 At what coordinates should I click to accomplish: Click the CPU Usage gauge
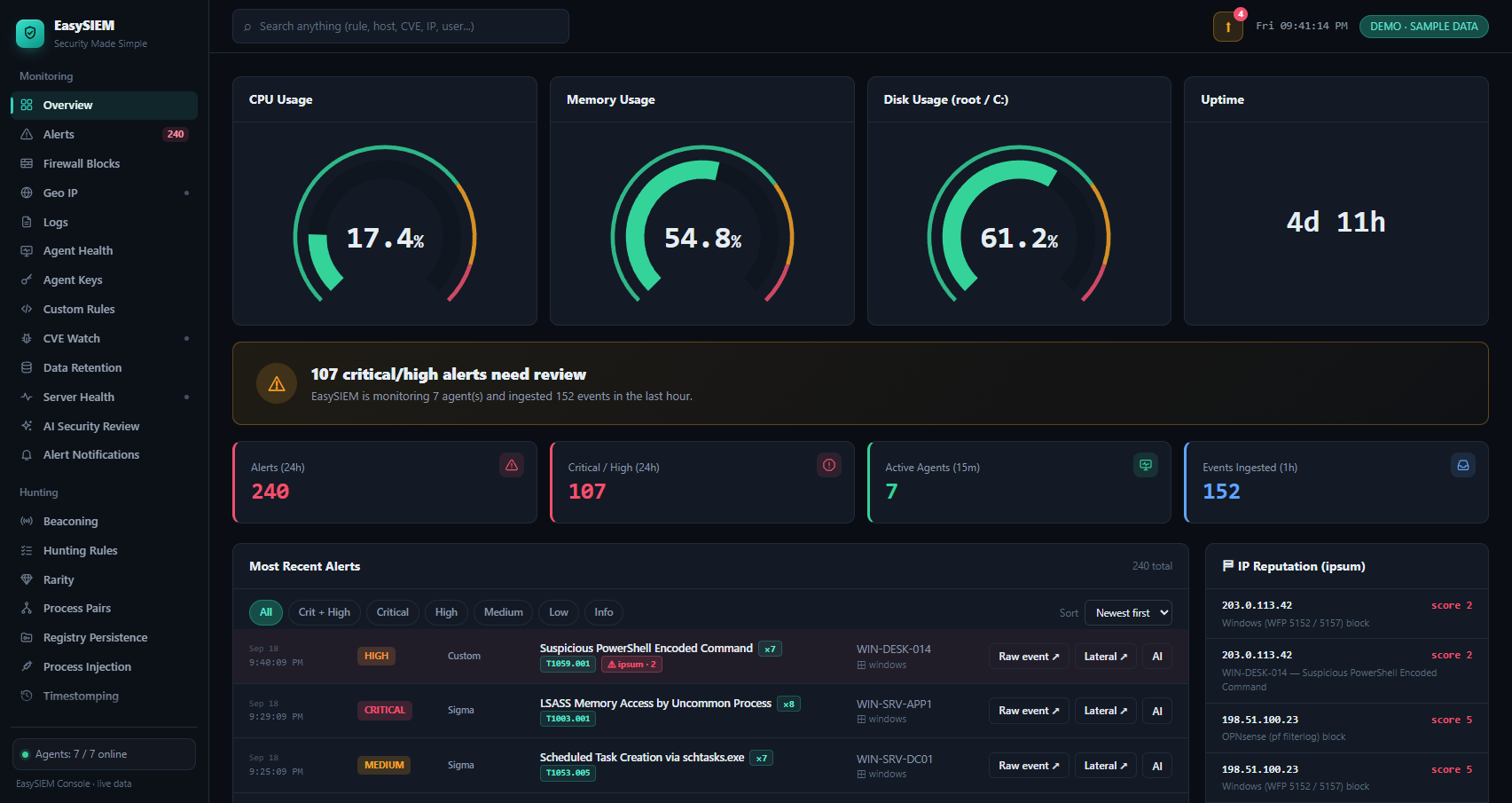(x=385, y=224)
